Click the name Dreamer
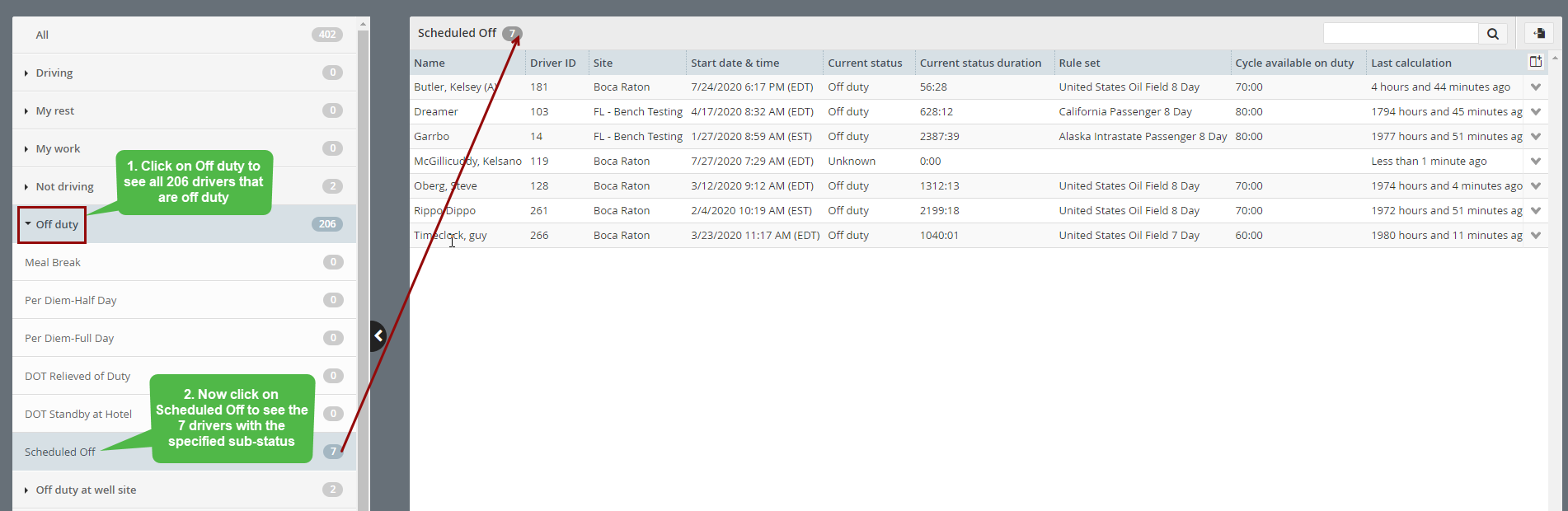This screenshot has width=1568, height=511. point(436,112)
